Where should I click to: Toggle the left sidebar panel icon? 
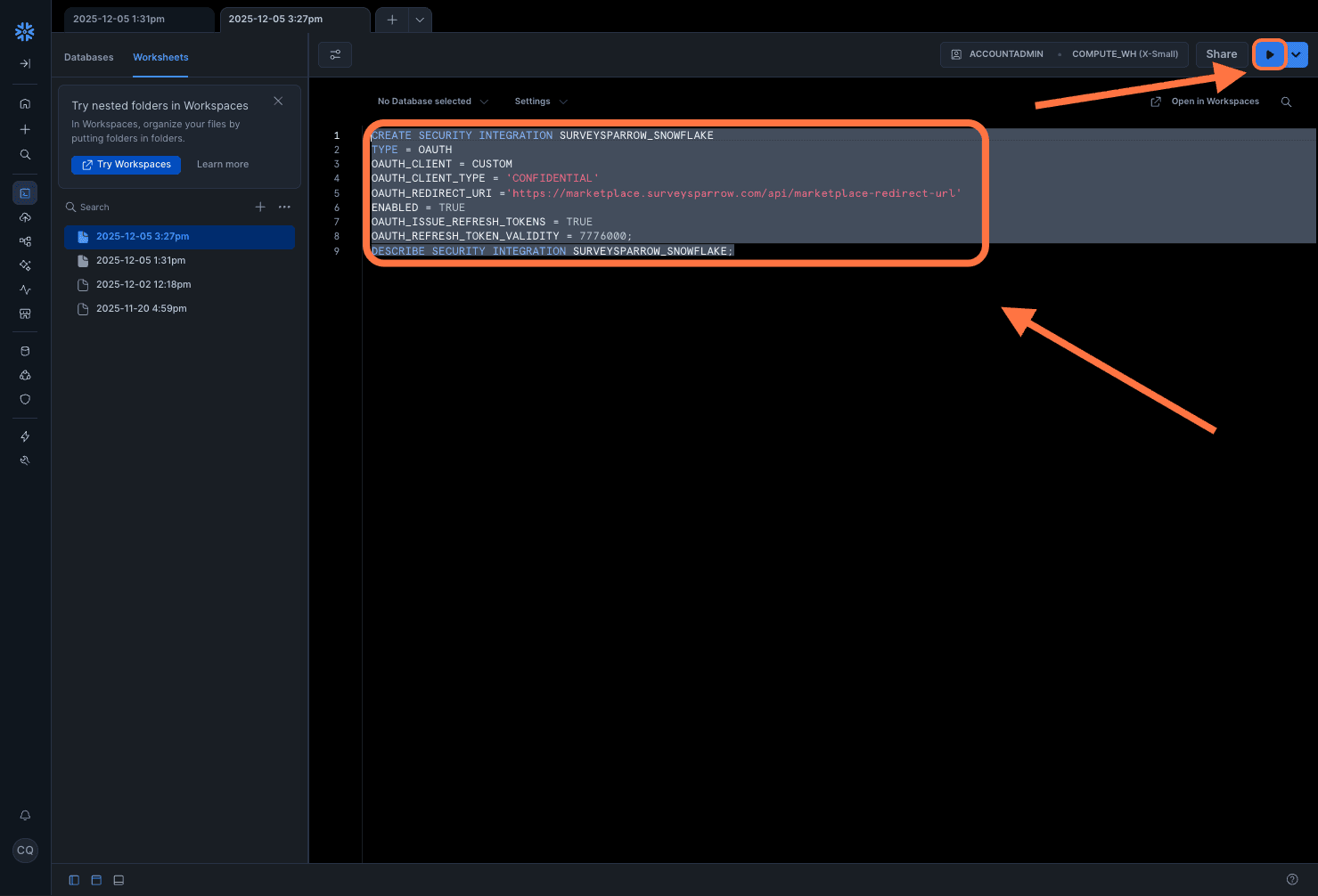[74, 880]
